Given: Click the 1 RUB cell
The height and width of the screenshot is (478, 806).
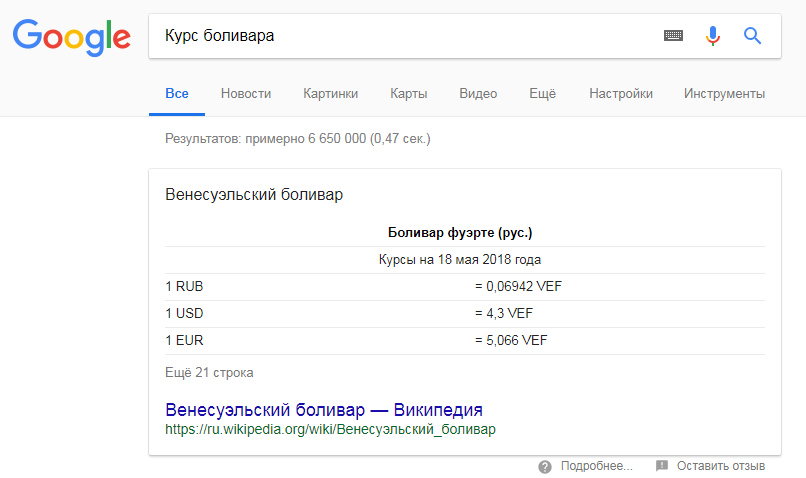Looking at the screenshot, I should coord(184,286).
